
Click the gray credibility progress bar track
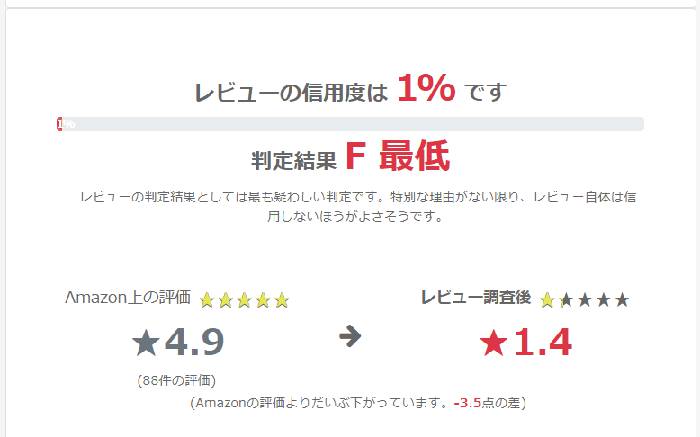pos(350,124)
